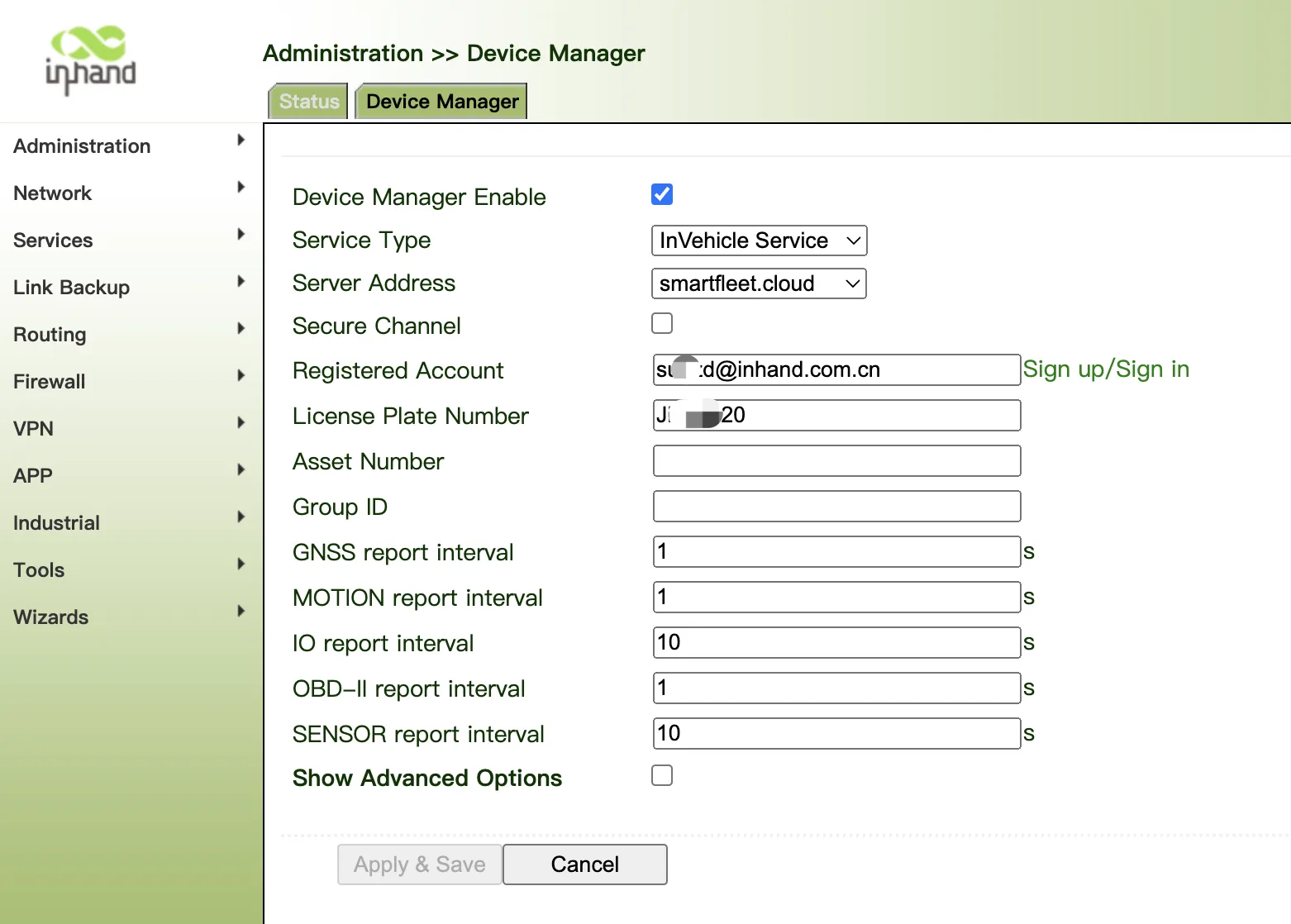The image size is (1291, 924).
Task: Click the Apply & Save button
Action: tap(420, 864)
